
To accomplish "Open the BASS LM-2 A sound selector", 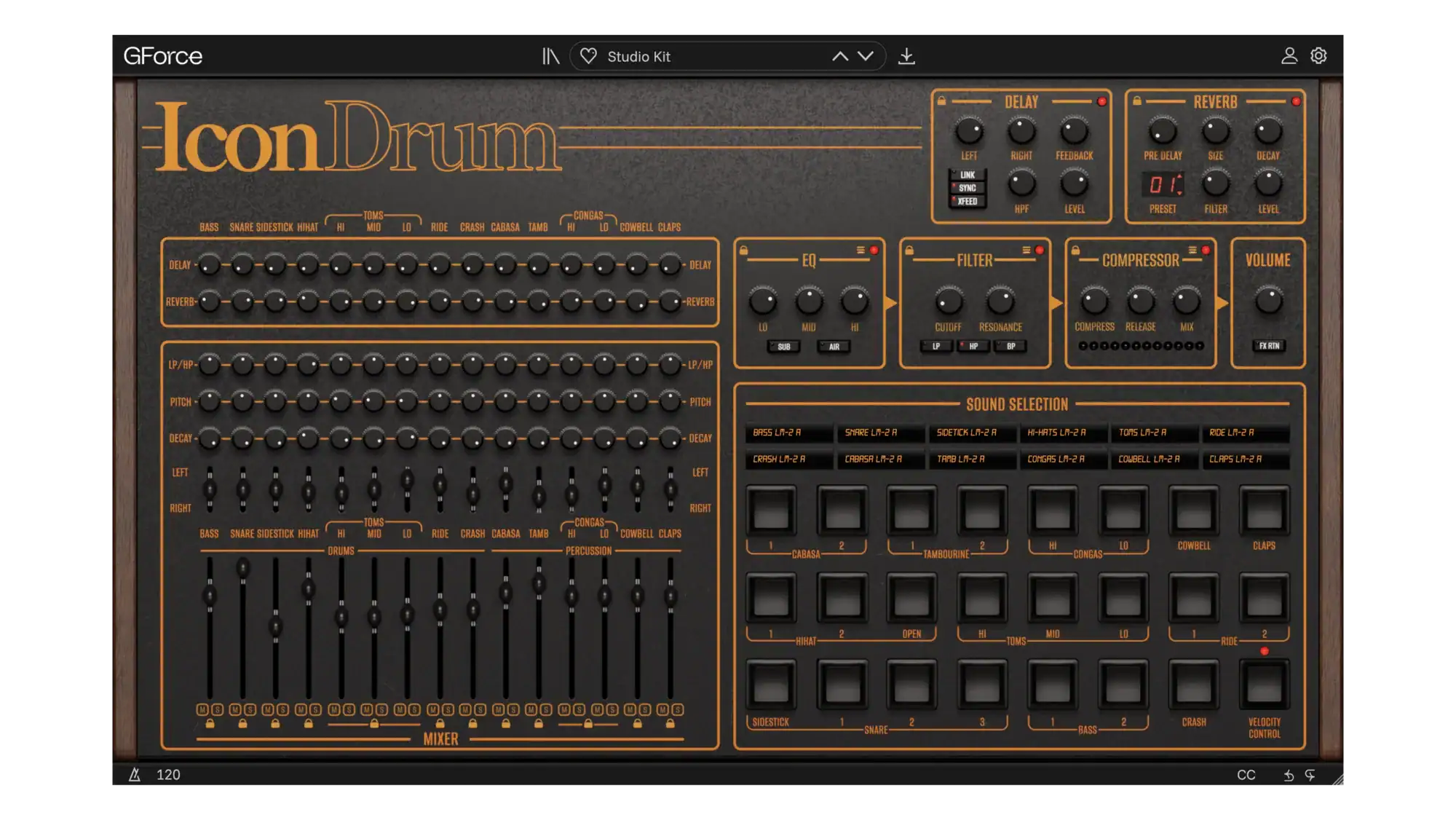I will coord(789,433).
